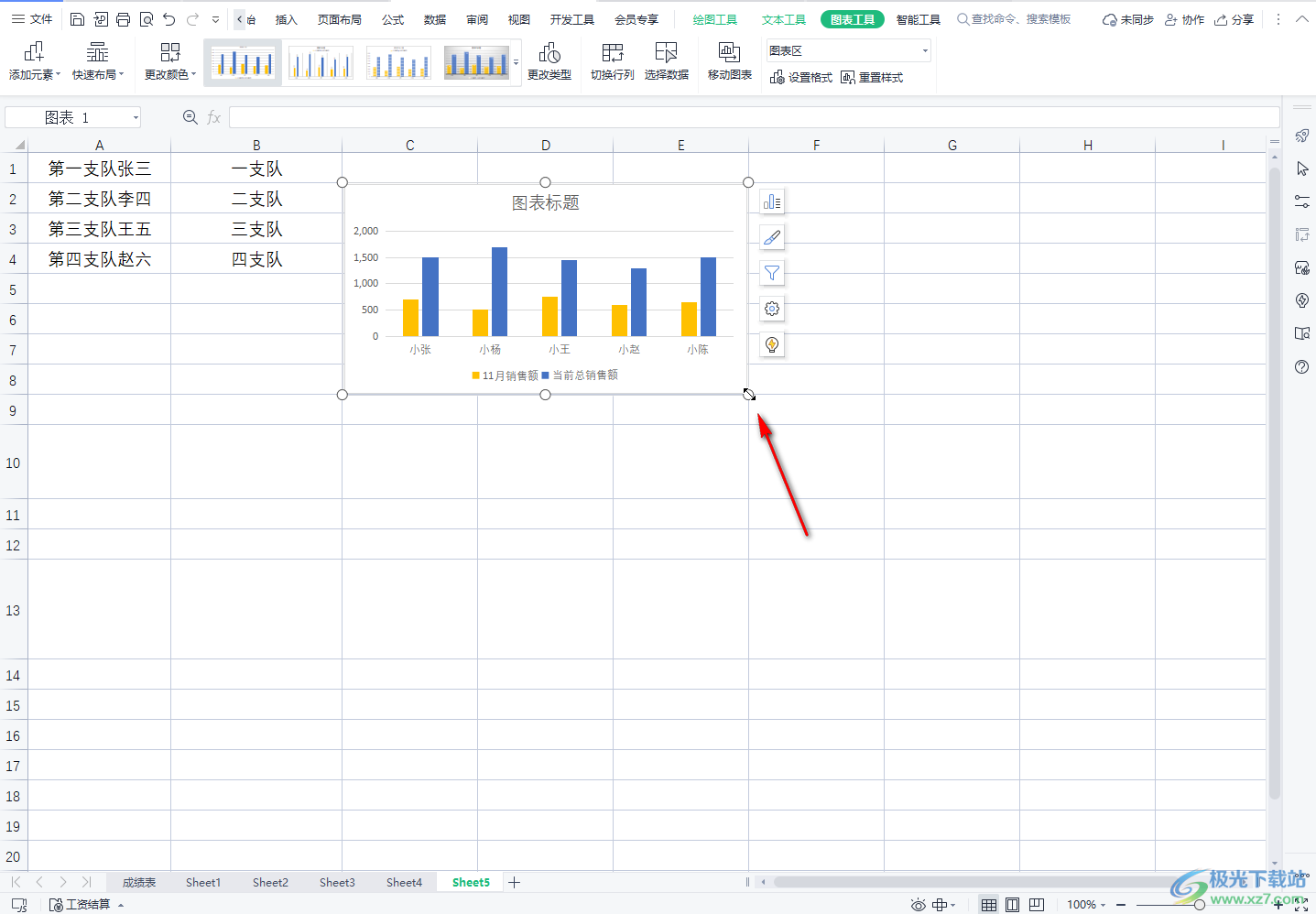Viewport: 1316px width, 914px height.
Task: Switch to the 页面布局 tab
Action: point(340,19)
